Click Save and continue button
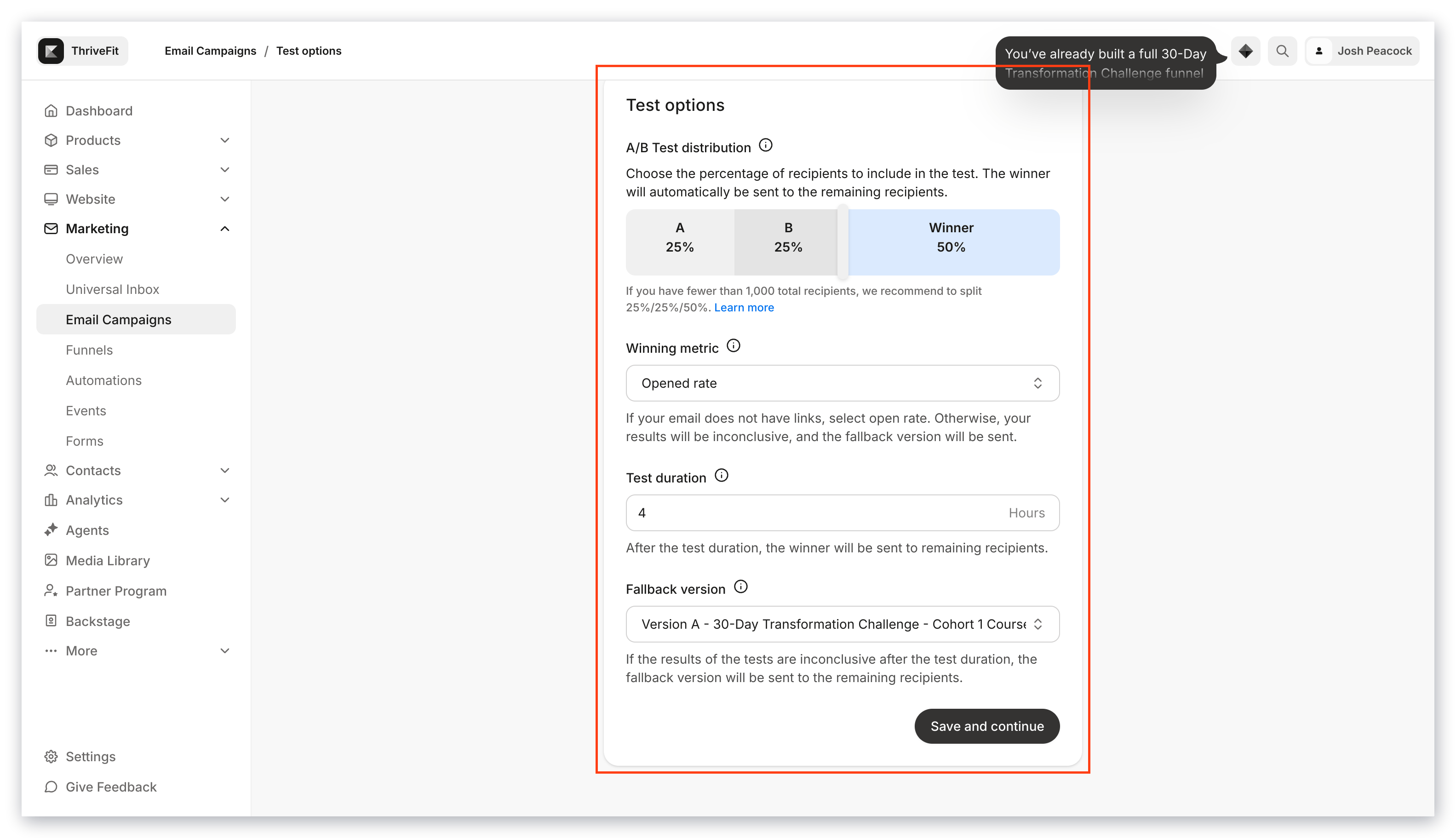 pos(987,726)
